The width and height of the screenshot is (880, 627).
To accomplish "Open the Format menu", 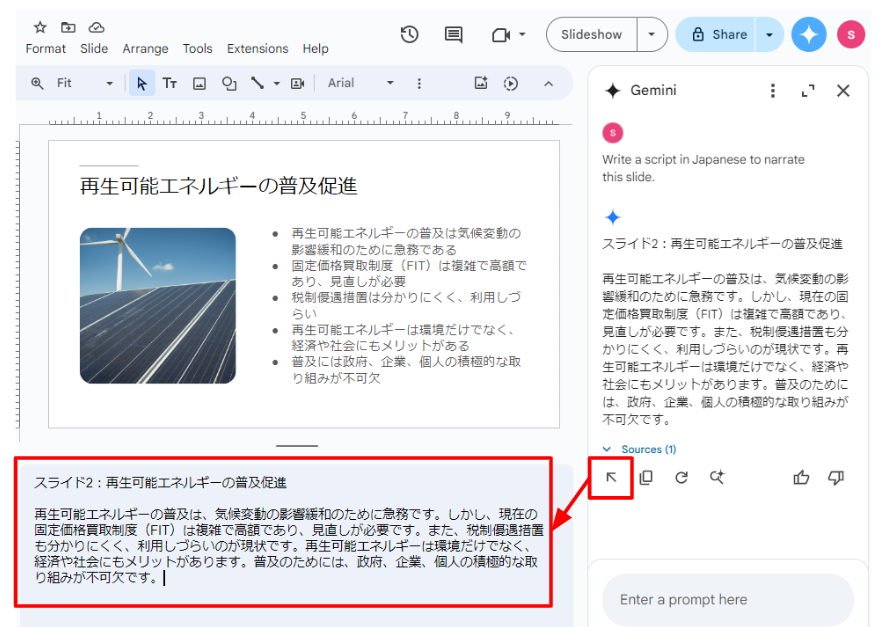I will point(45,49).
